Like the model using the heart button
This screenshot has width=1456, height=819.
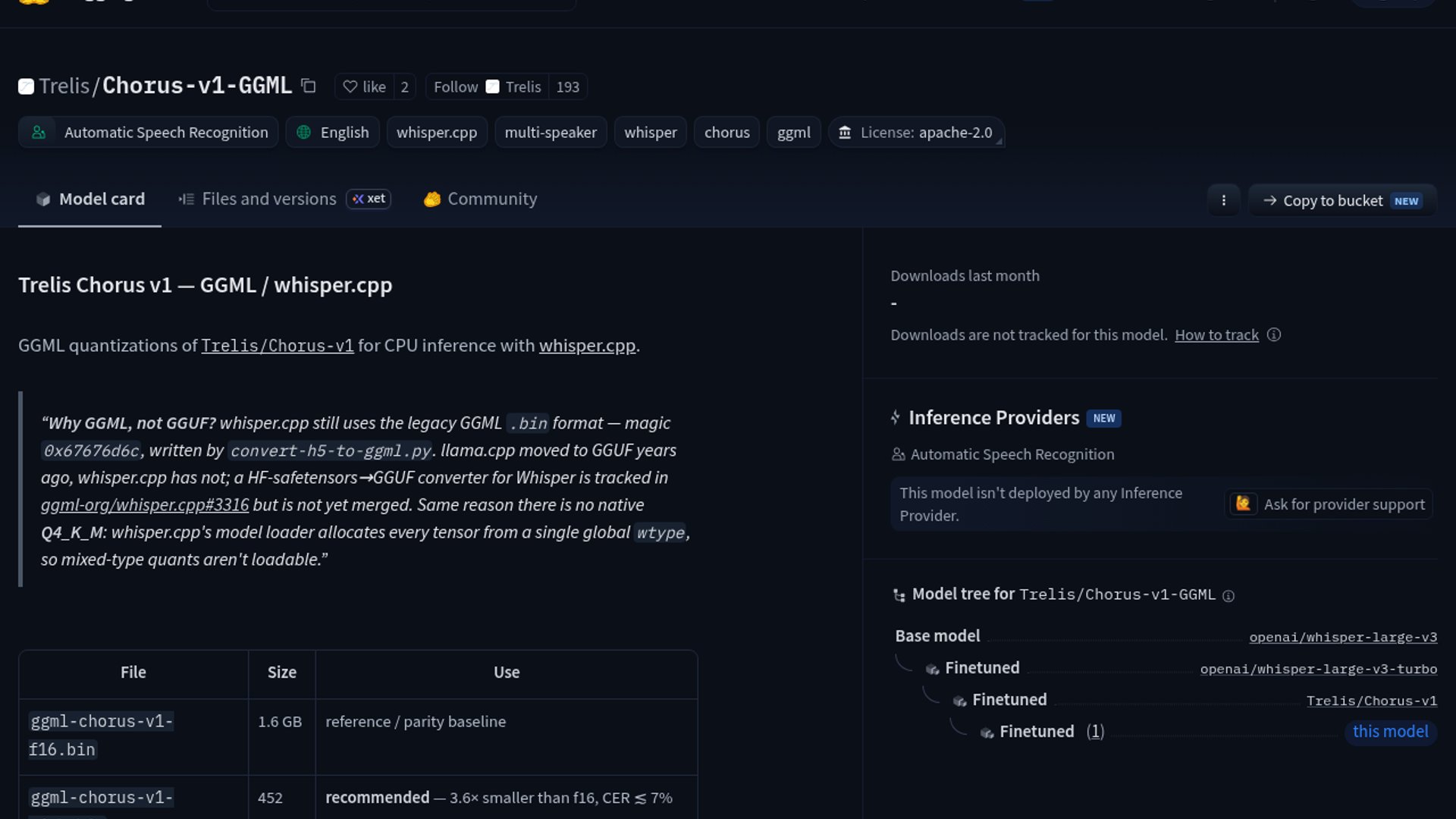pyautogui.click(x=365, y=86)
